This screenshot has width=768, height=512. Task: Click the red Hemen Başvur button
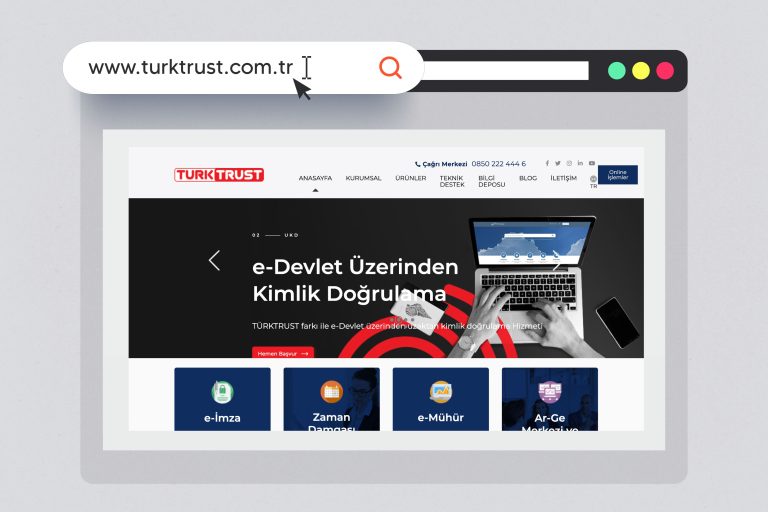(x=283, y=353)
